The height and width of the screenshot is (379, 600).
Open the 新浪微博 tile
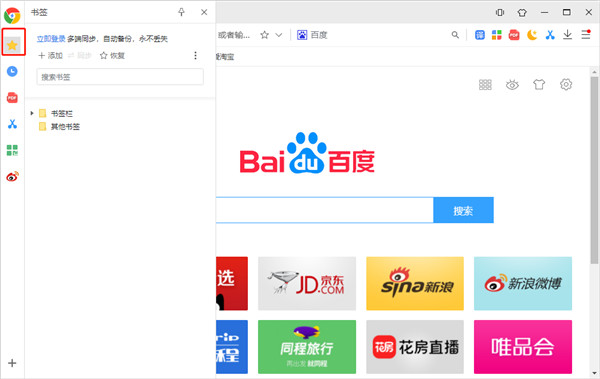pyautogui.click(x=523, y=283)
